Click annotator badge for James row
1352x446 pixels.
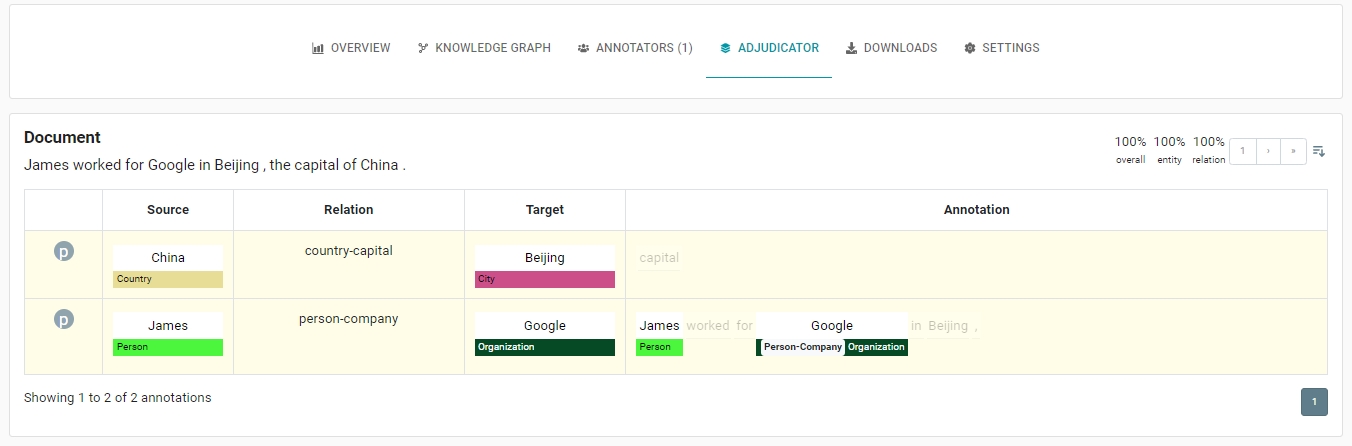64,320
